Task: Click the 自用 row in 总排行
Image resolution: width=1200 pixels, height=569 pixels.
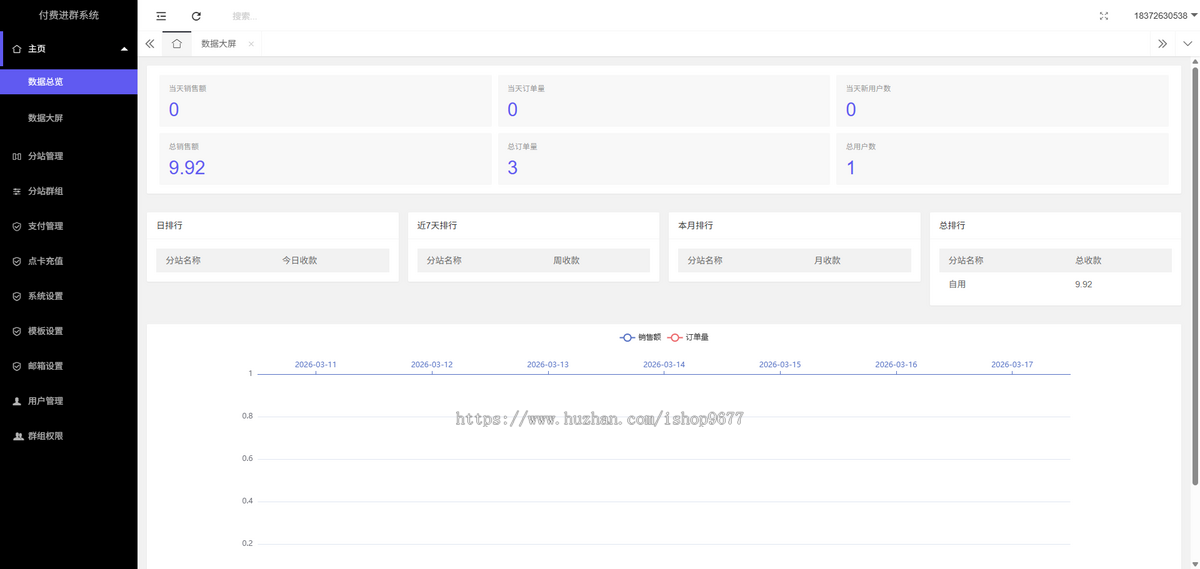Action: [x=1055, y=284]
